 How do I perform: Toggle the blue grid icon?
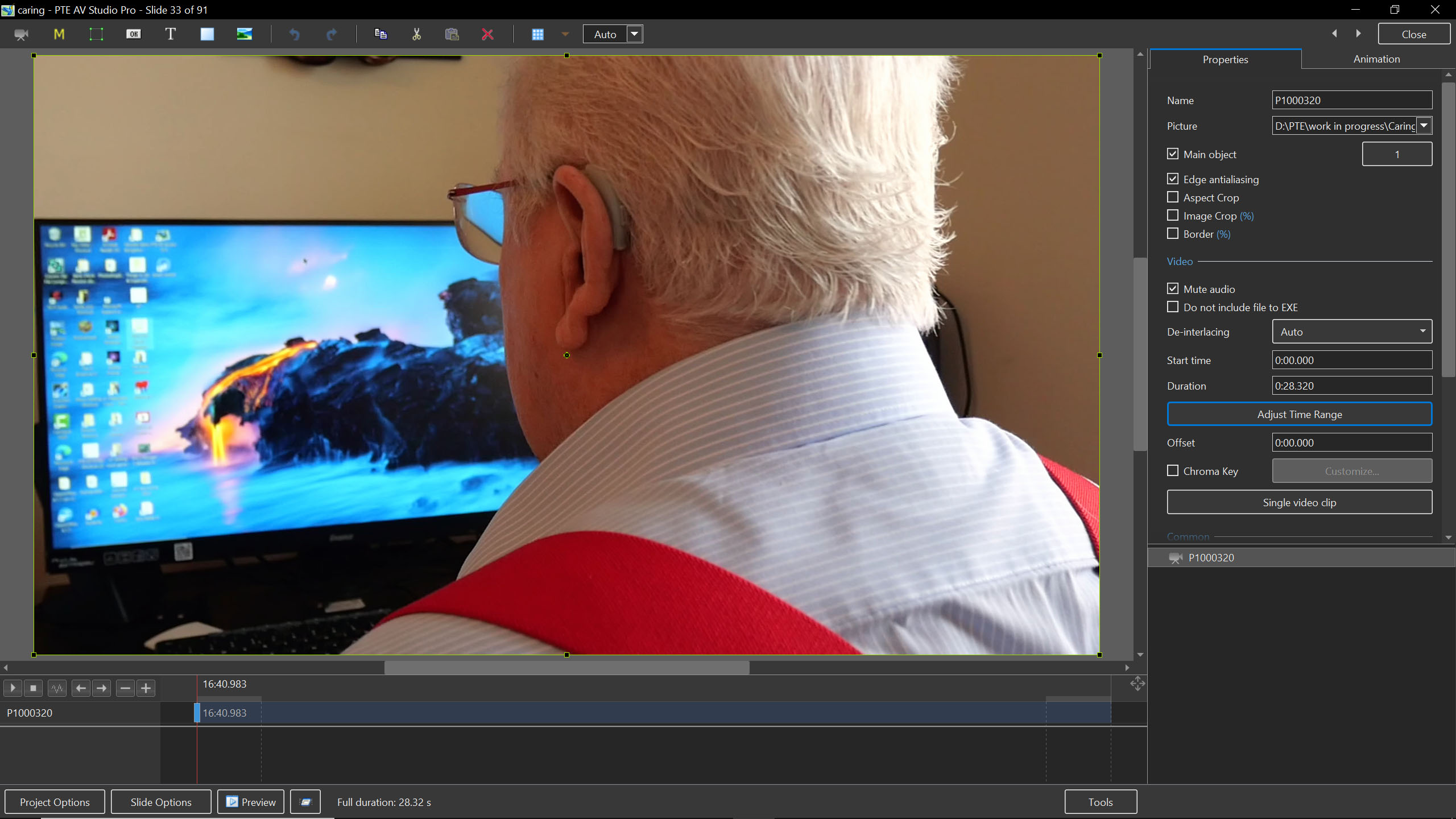(537, 34)
